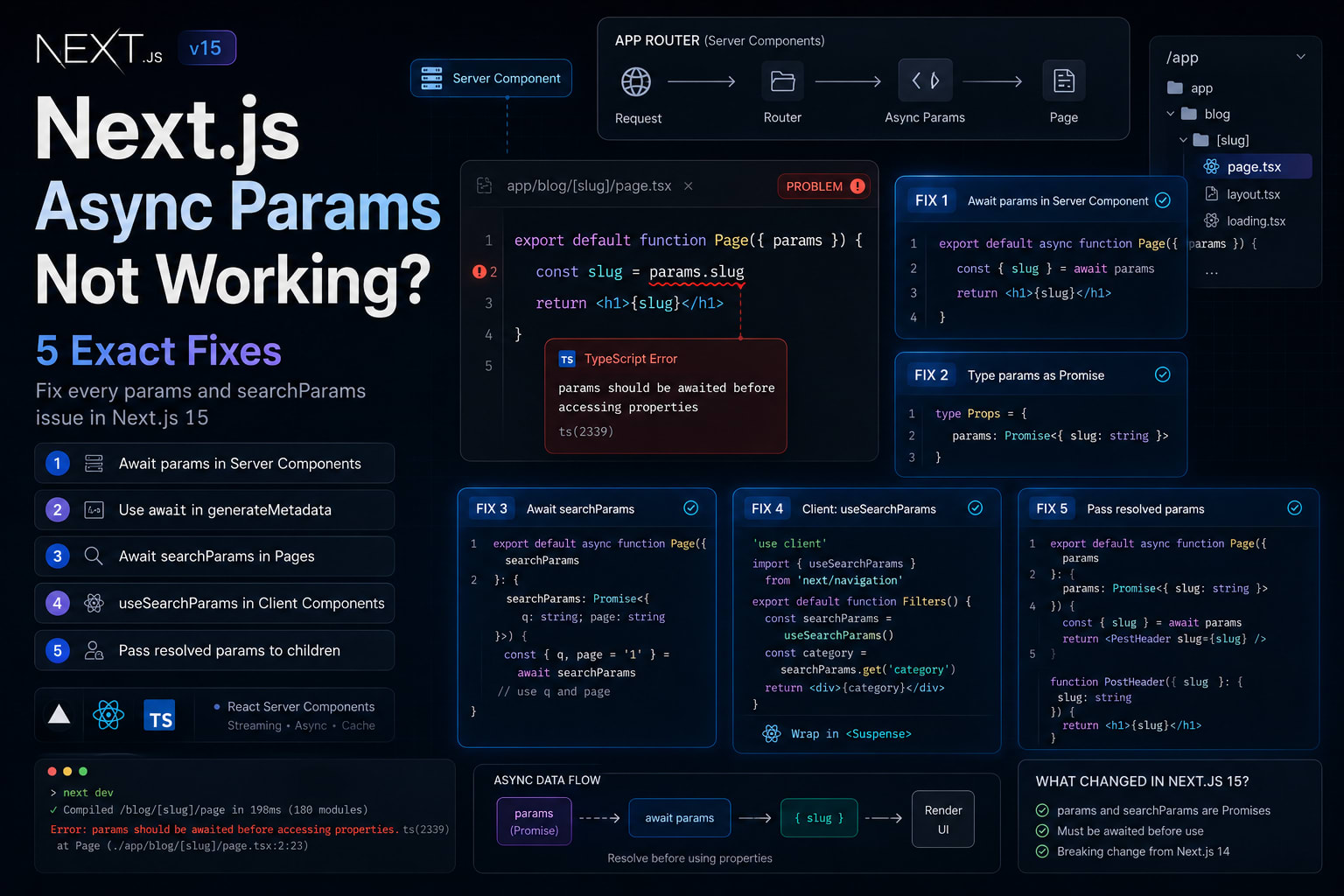The image size is (1344, 896).
Task: Click the magnifier icon in fix item 3
Action: tap(94, 556)
